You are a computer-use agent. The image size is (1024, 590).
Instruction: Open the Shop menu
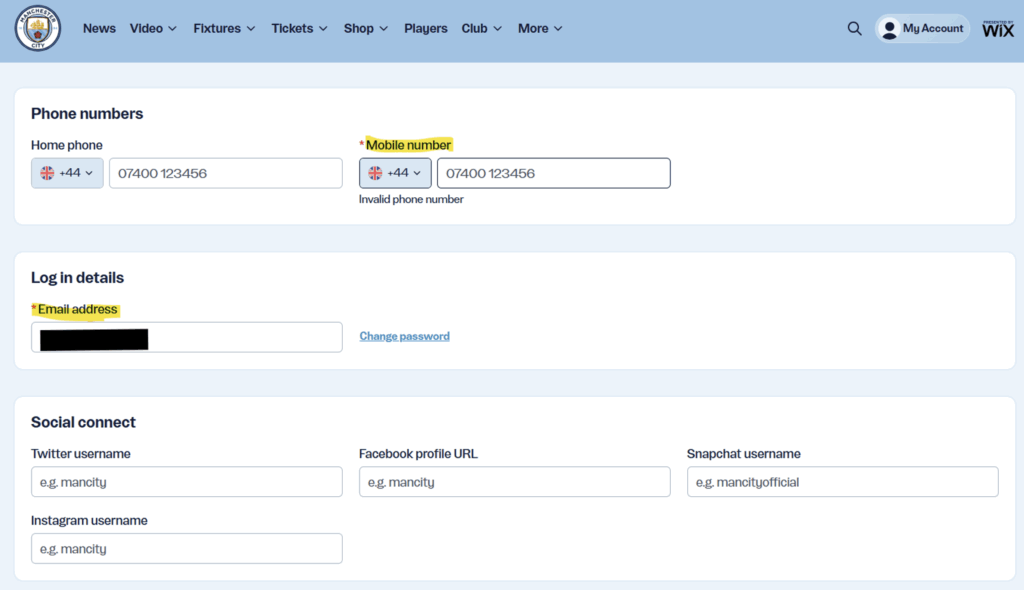[365, 29]
